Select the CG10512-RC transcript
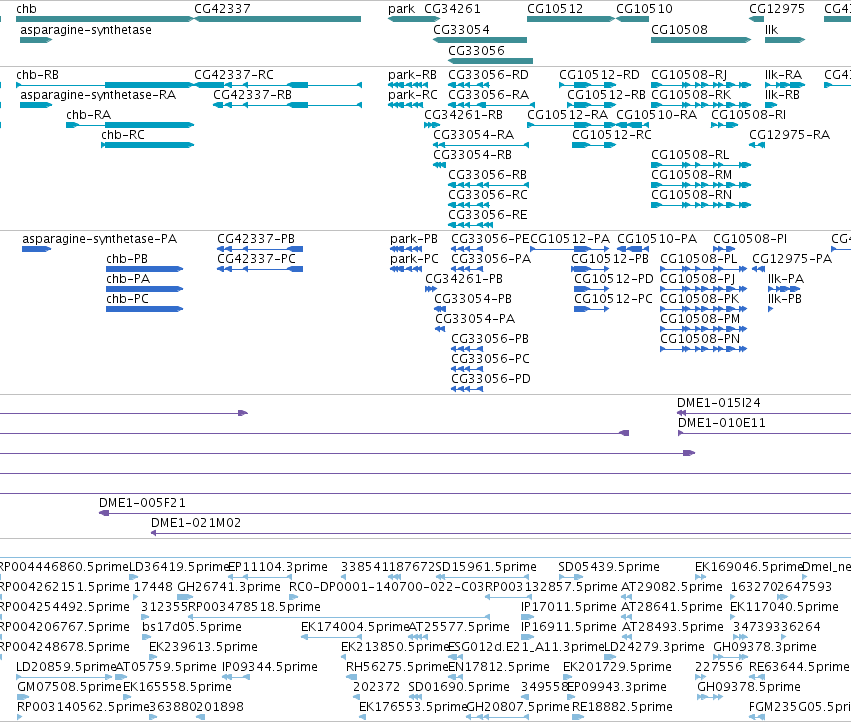Screen dimensions: 851x722 [x=594, y=145]
